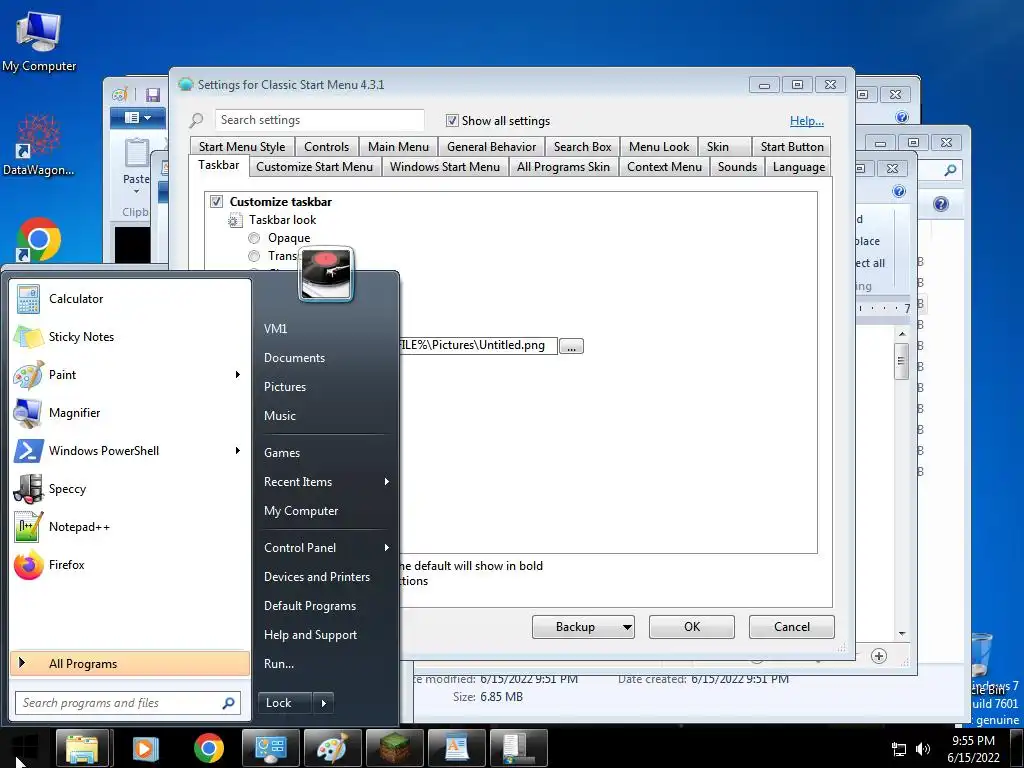Expand the Paste dropdown in Paint
This screenshot has height=768, width=1024.
pyautogui.click(x=136, y=191)
